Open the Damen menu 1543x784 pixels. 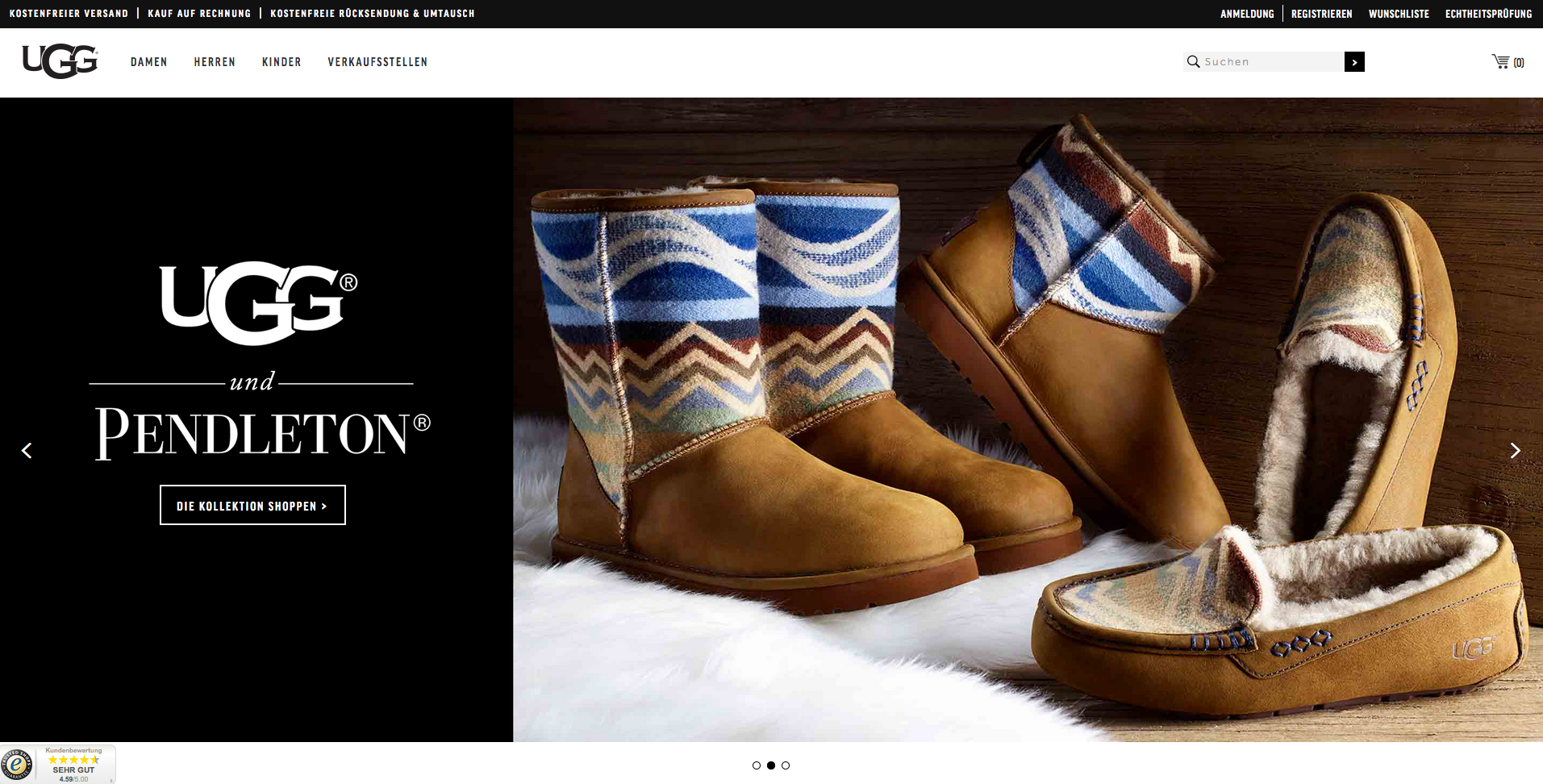coord(149,62)
